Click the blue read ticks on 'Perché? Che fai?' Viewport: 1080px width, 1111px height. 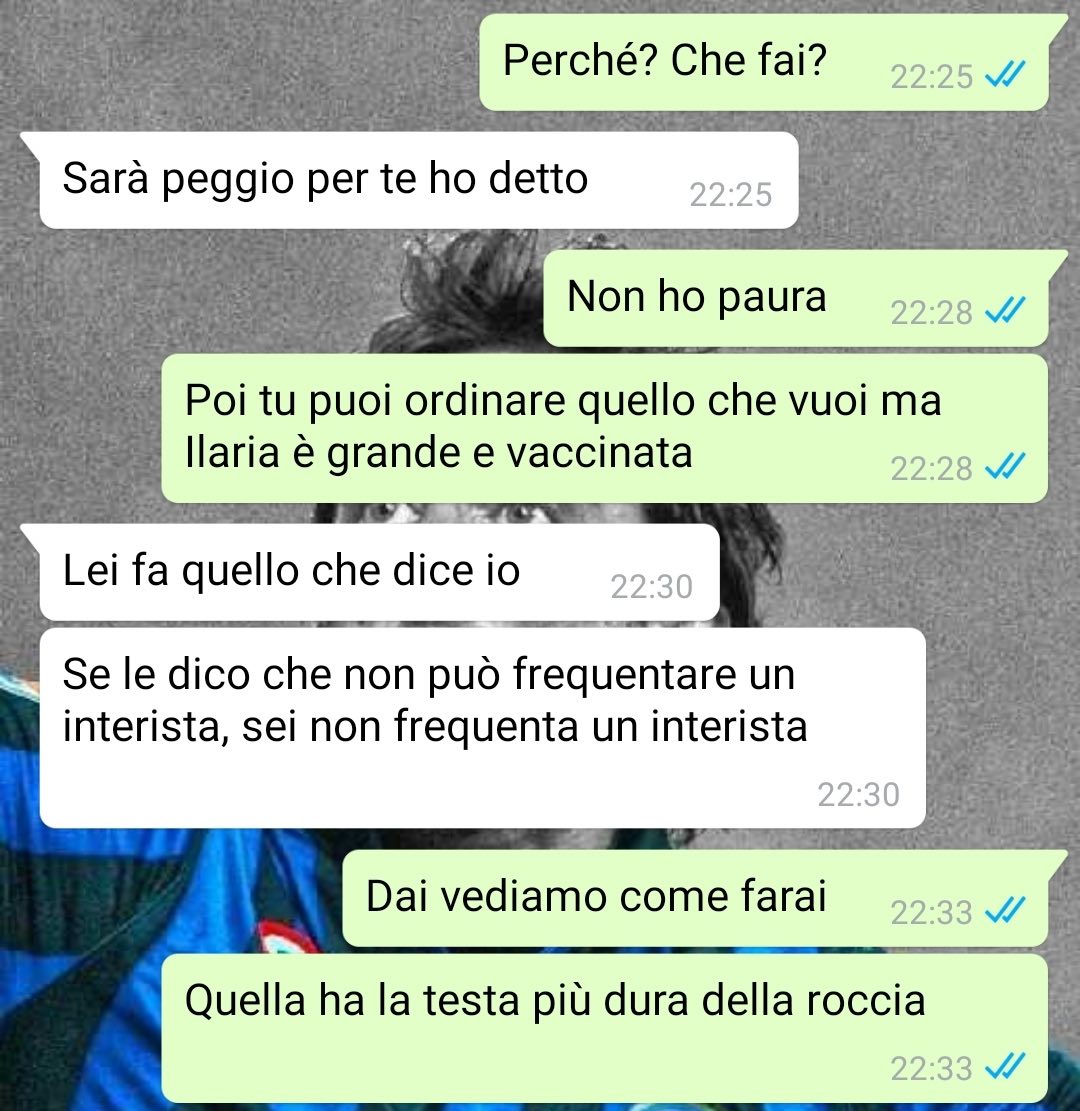[1005, 74]
